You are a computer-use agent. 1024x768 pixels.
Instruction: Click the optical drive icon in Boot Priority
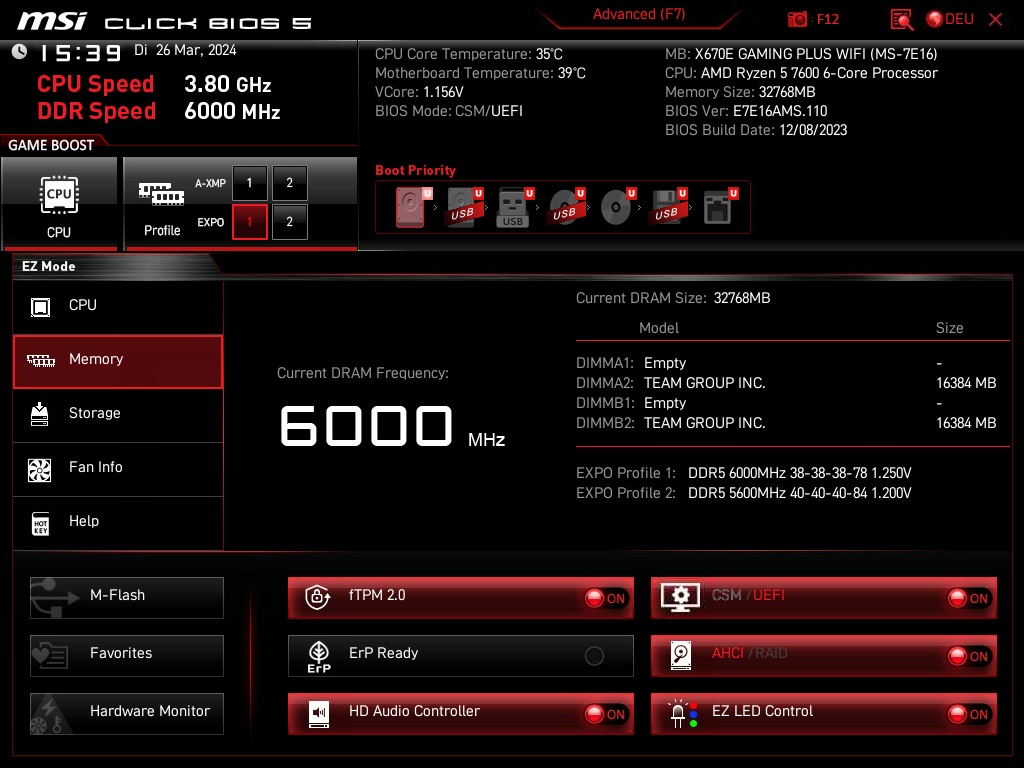click(614, 207)
